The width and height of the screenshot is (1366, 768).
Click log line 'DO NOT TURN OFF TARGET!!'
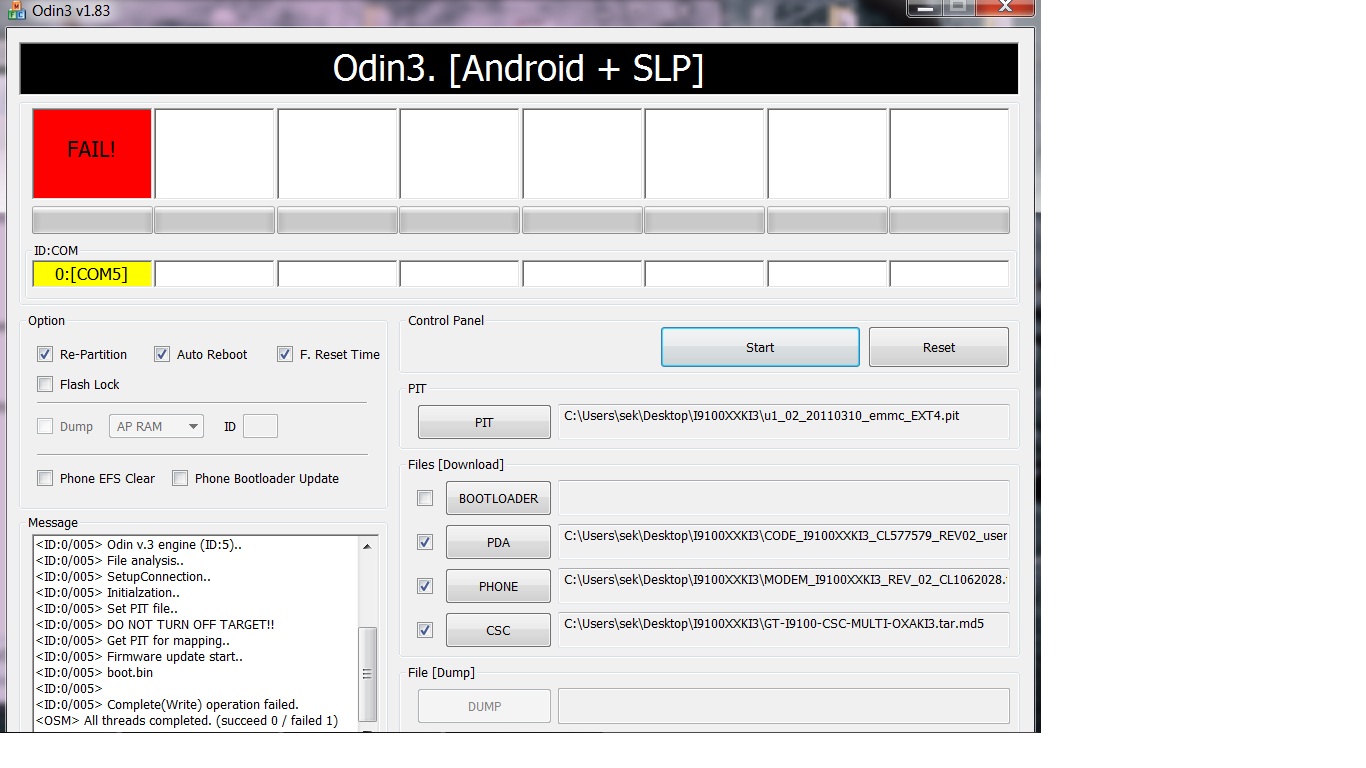pyautogui.click(x=190, y=624)
